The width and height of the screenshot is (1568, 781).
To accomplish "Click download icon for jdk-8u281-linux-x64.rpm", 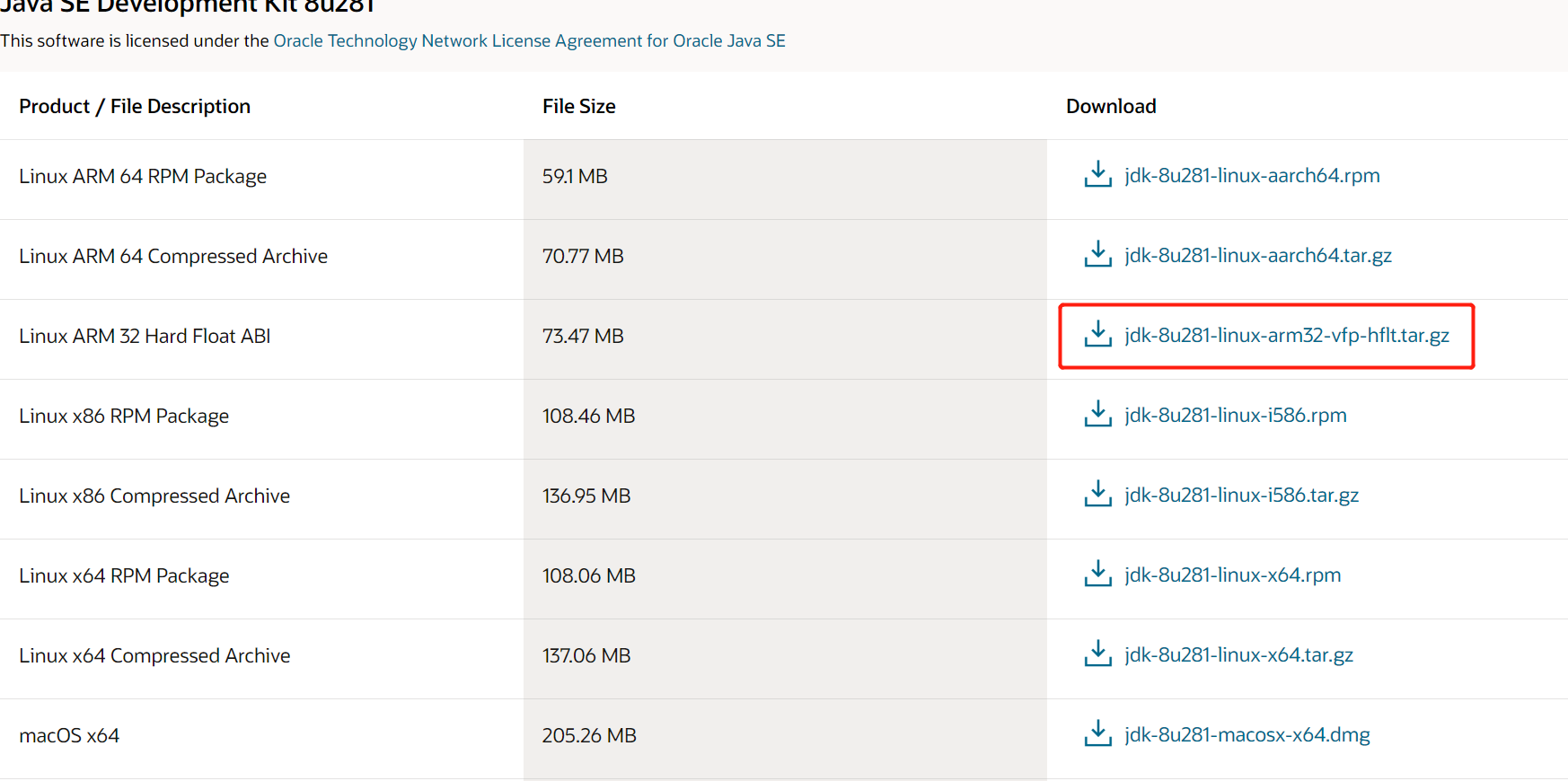I will click(x=1097, y=574).
